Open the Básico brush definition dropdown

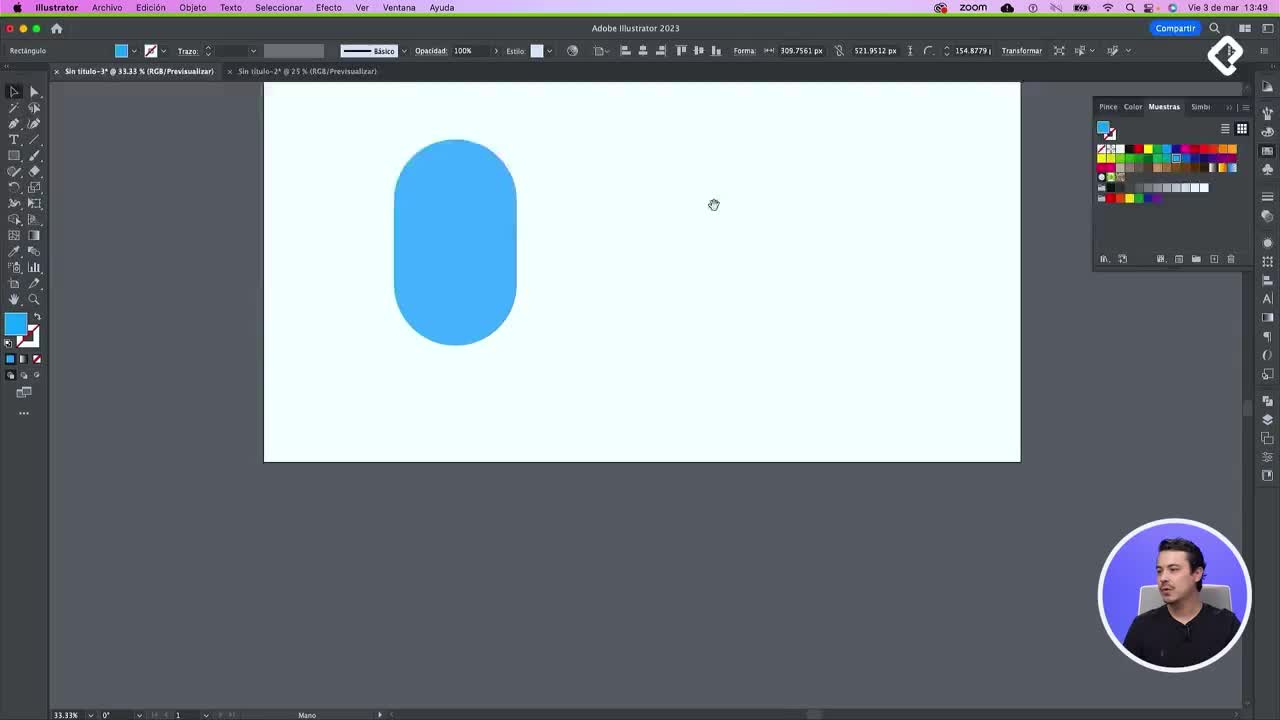point(404,51)
